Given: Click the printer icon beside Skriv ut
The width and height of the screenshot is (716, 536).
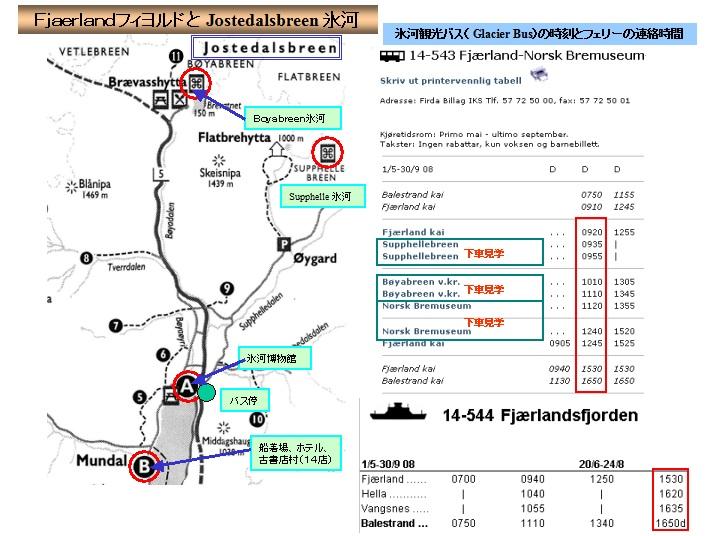Looking at the screenshot, I should click(x=539, y=75).
